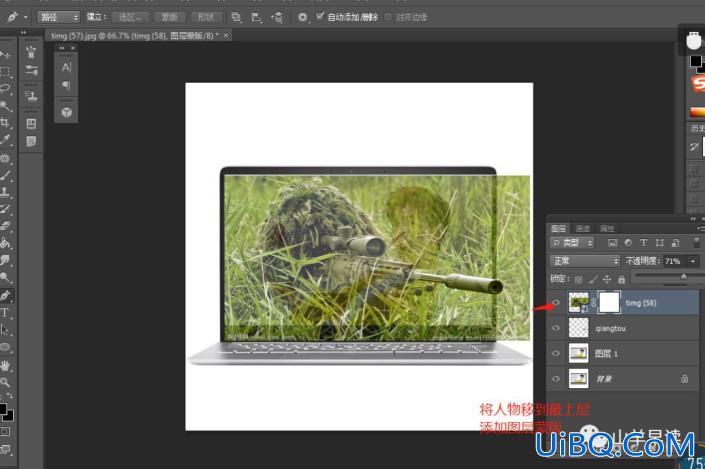
Task: Toggle the auto add/delete checkbox
Action: point(320,17)
